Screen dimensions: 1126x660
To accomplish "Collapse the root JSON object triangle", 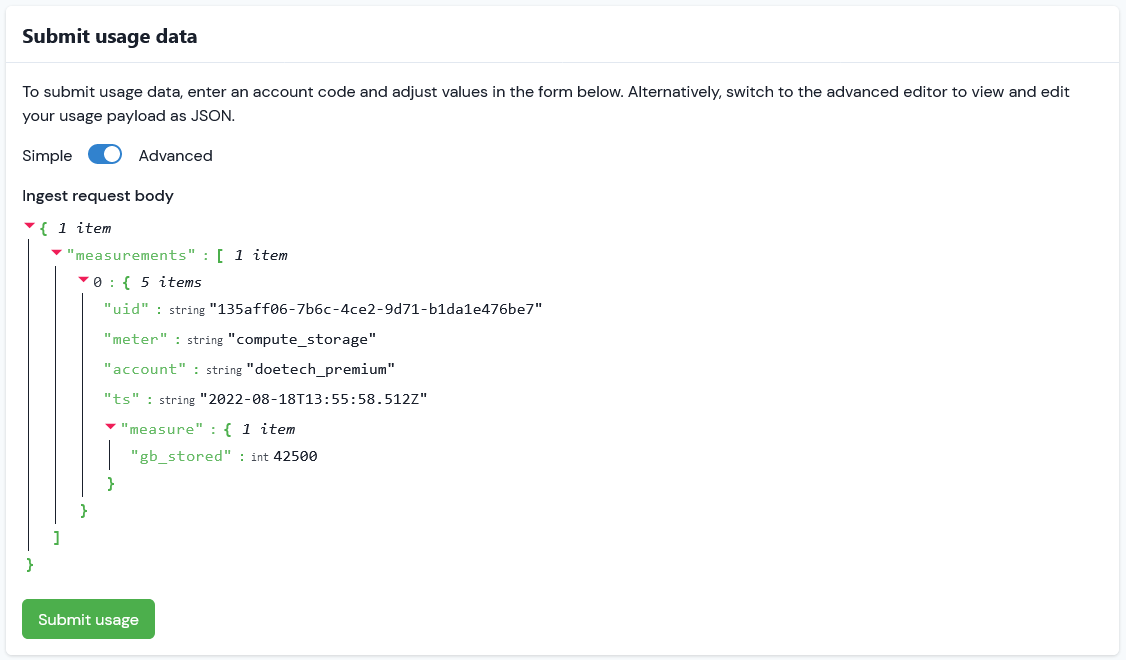I will [29, 226].
